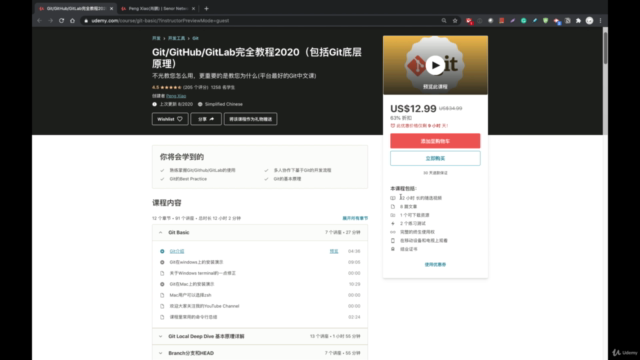Click the 课程内容 heading

(x=167, y=203)
